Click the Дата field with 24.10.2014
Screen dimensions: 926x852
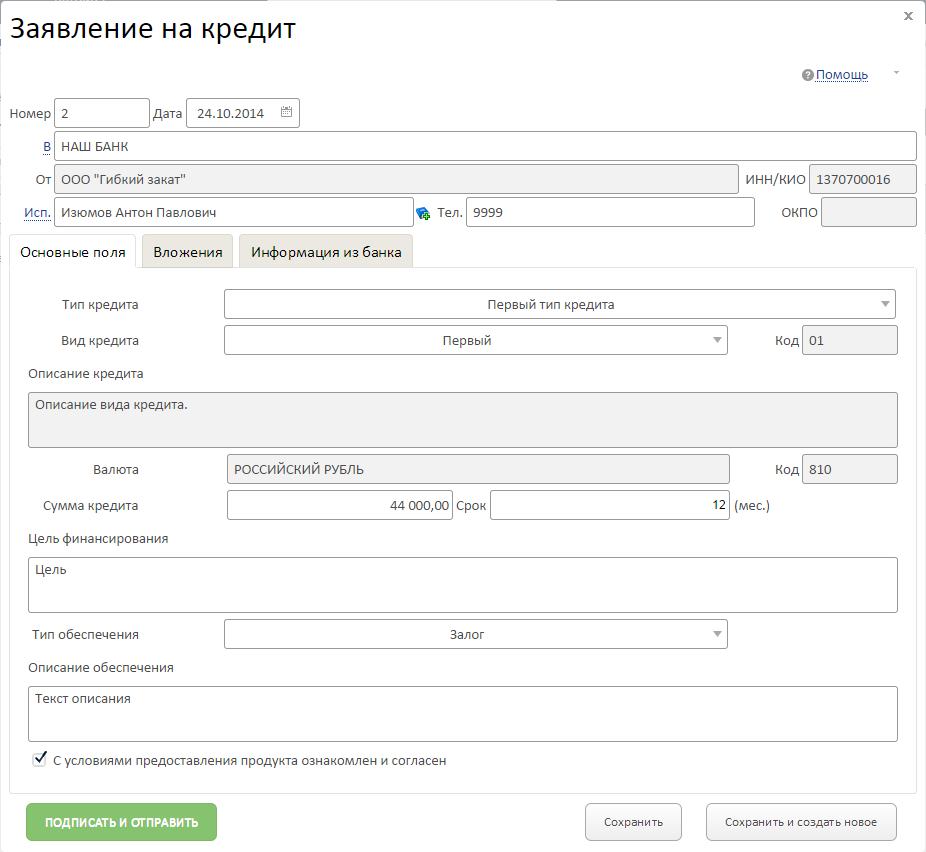(x=243, y=113)
